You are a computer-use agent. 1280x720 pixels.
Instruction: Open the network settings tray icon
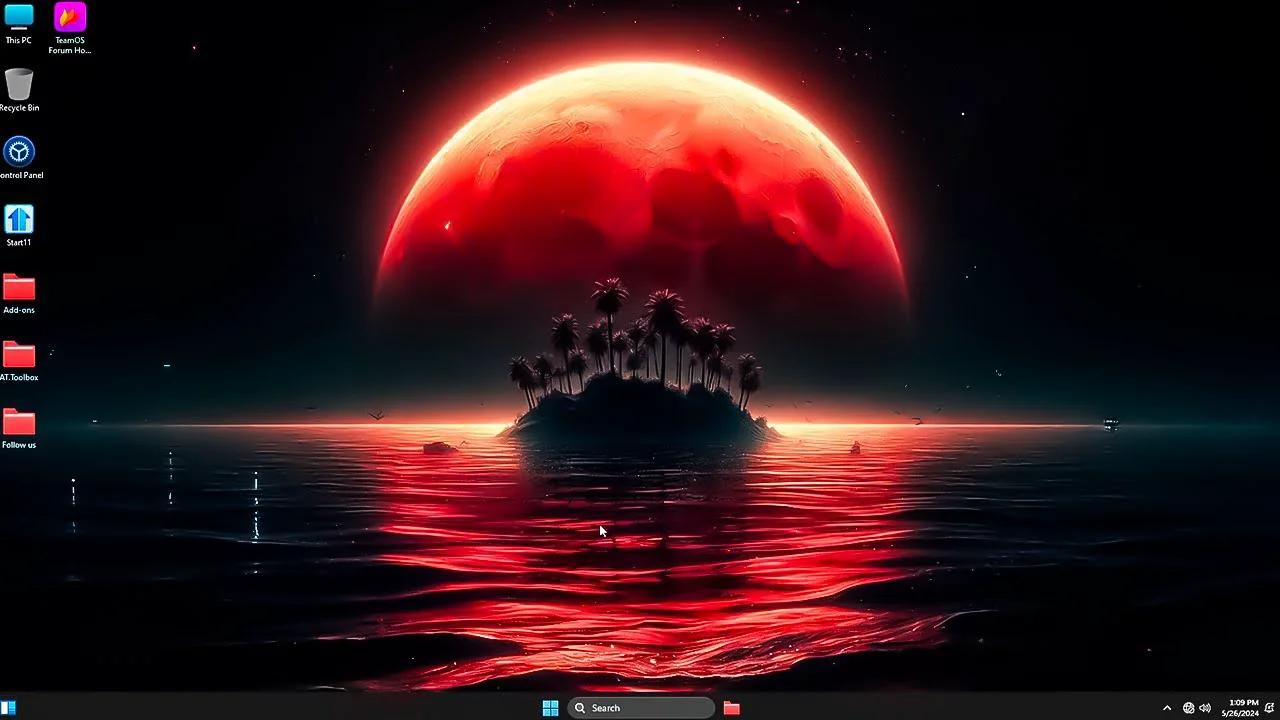(1189, 707)
